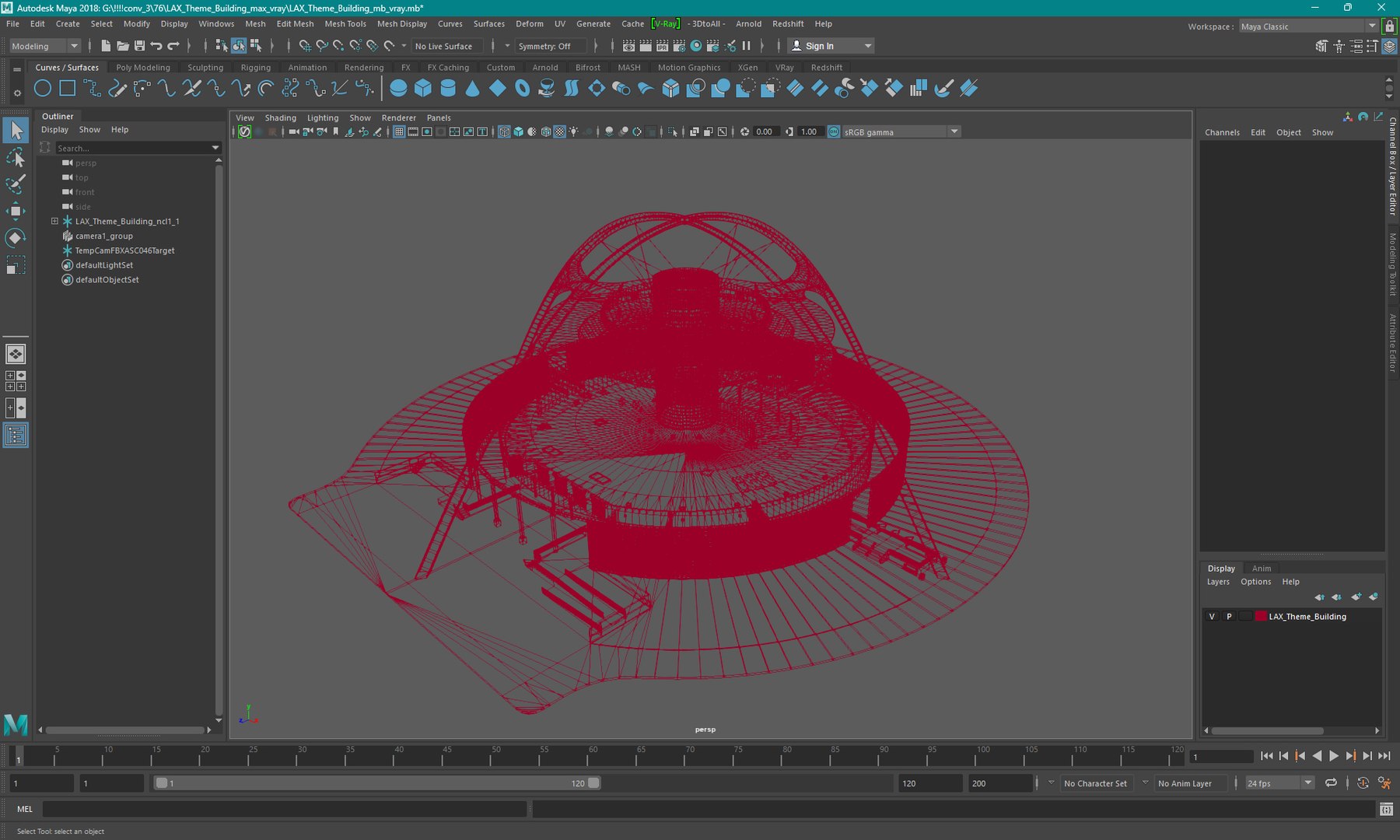Viewport: 1400px width, 840px height.
Task: Activate the Rotate tool
Action: [x=16, y=238]
